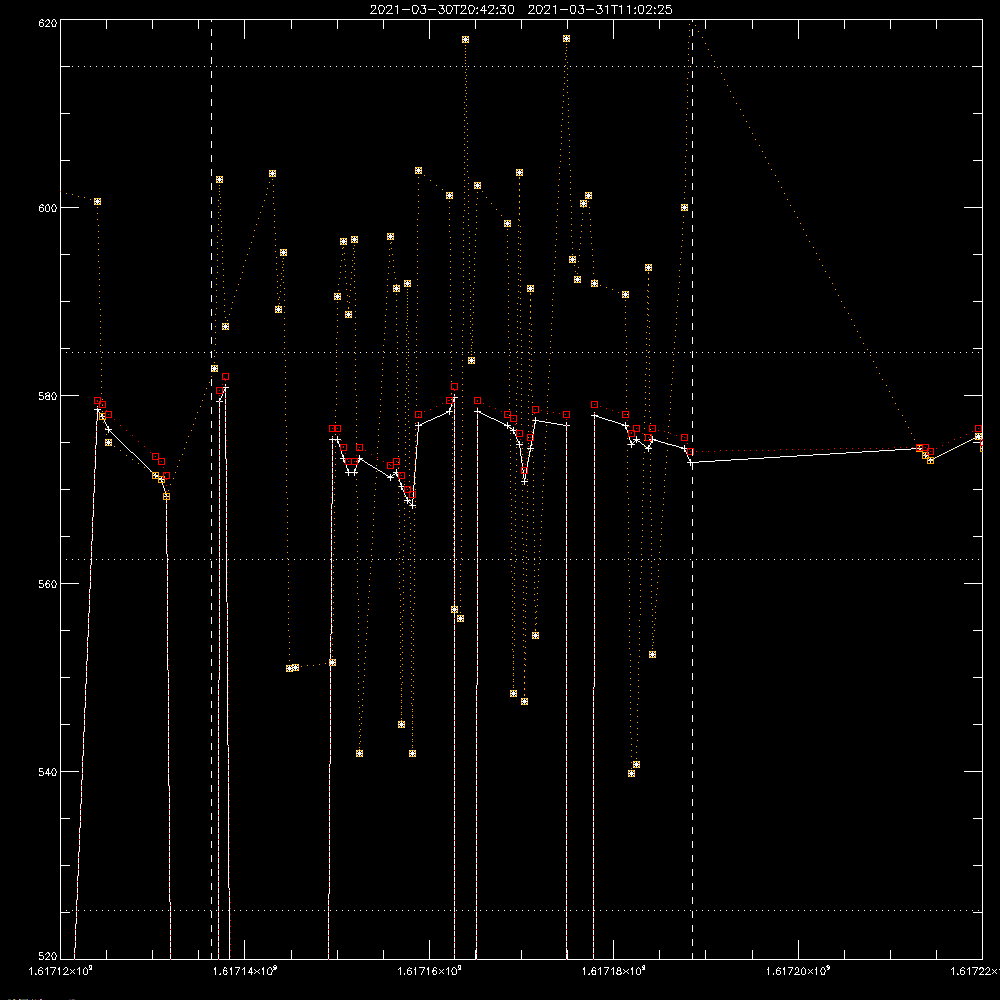This screenshot has height=1000, width=1000.
Task: Click the x-axis label 1.61712×10⁹
Action: coord(61,971)
